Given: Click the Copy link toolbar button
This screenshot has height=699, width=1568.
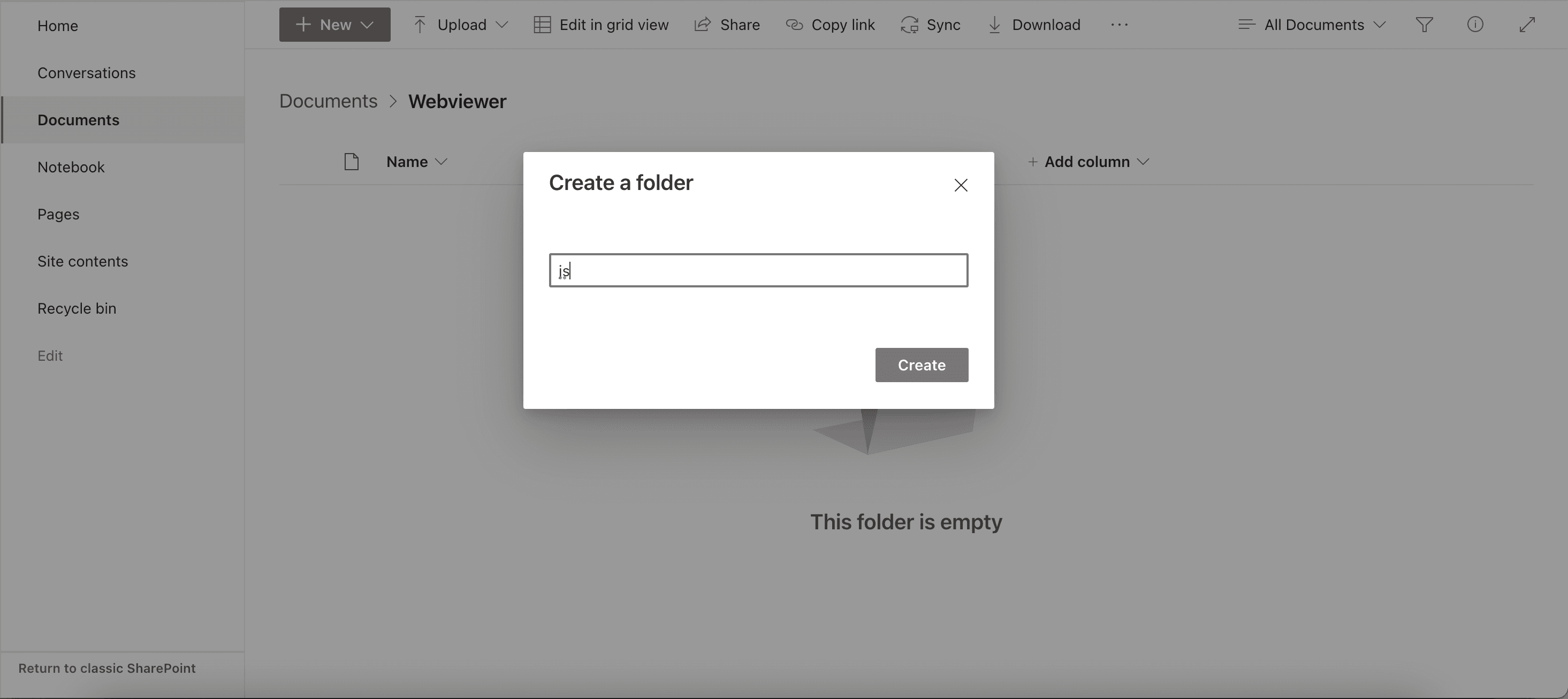Looking at the screenshot, I should pos(830,25).
